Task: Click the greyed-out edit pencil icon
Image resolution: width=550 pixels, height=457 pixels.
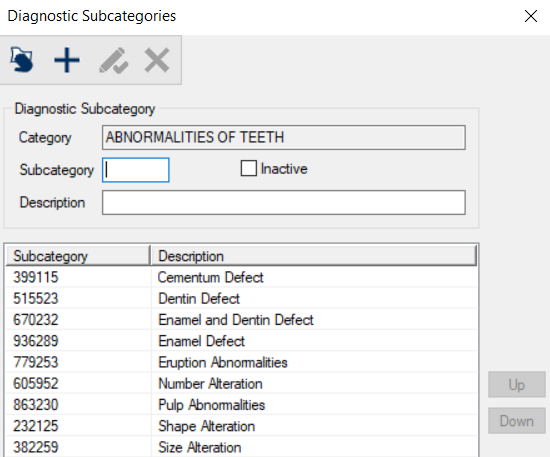Action: point(114,60)
